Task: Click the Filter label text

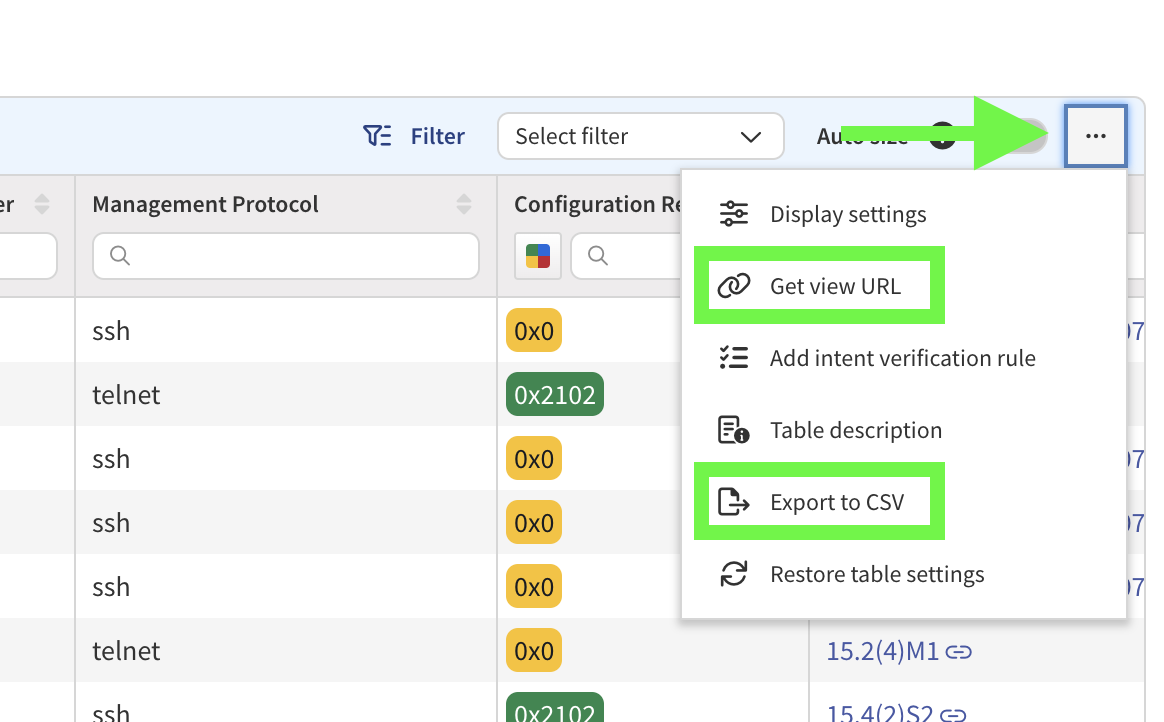Action: pos(438,136)
